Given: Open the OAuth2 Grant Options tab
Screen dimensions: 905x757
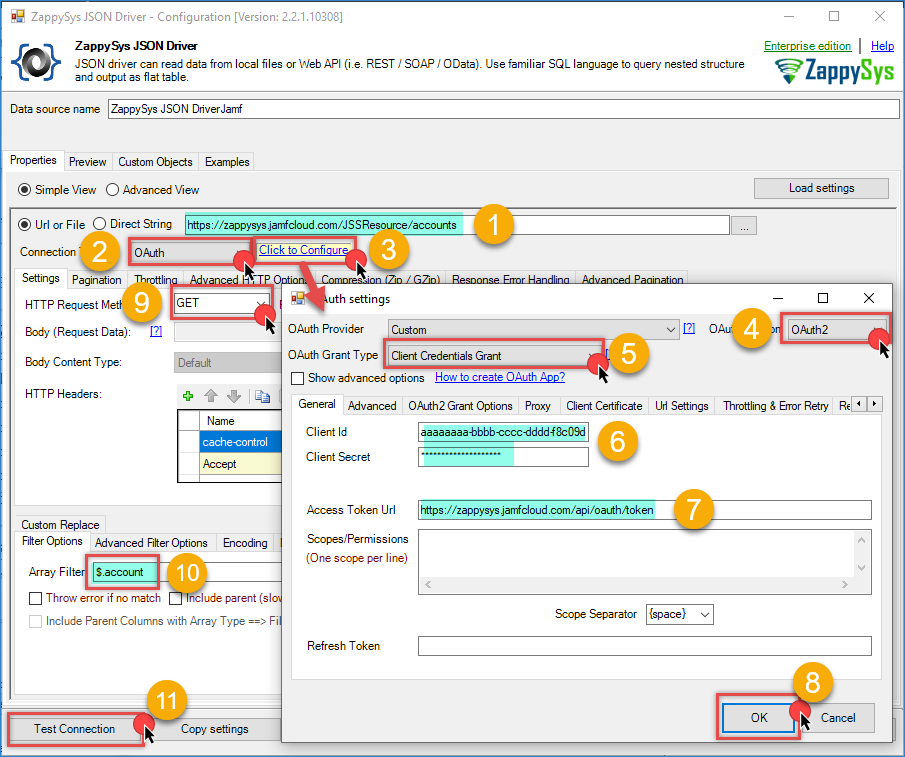Looking at the screenshot, I should 460,405.
